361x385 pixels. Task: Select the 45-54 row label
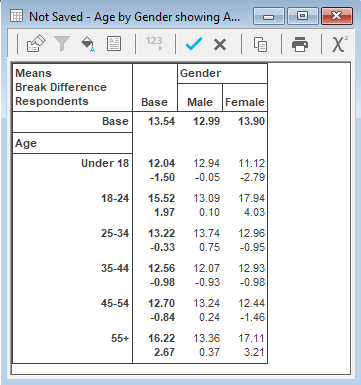[x=115, y=303]
